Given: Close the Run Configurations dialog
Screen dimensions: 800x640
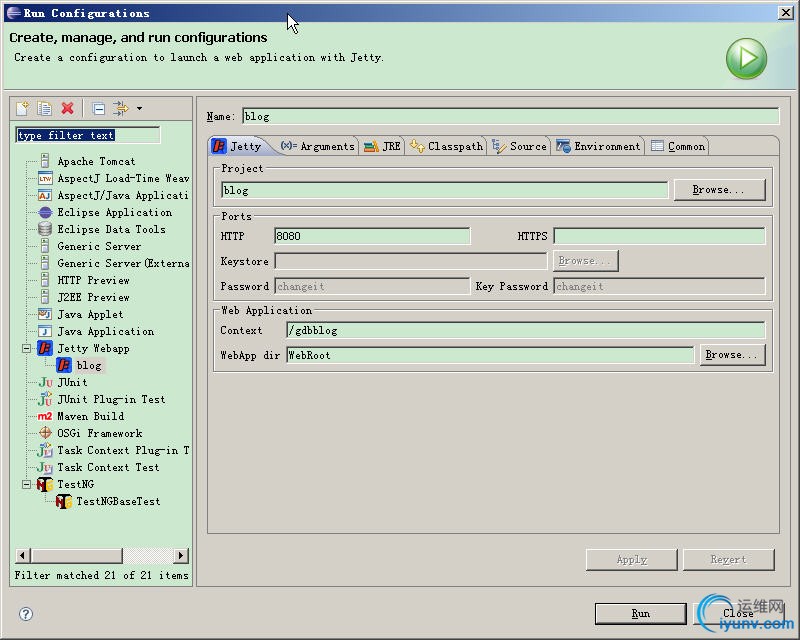Looking at the screenshot, I should pos(786,13).
